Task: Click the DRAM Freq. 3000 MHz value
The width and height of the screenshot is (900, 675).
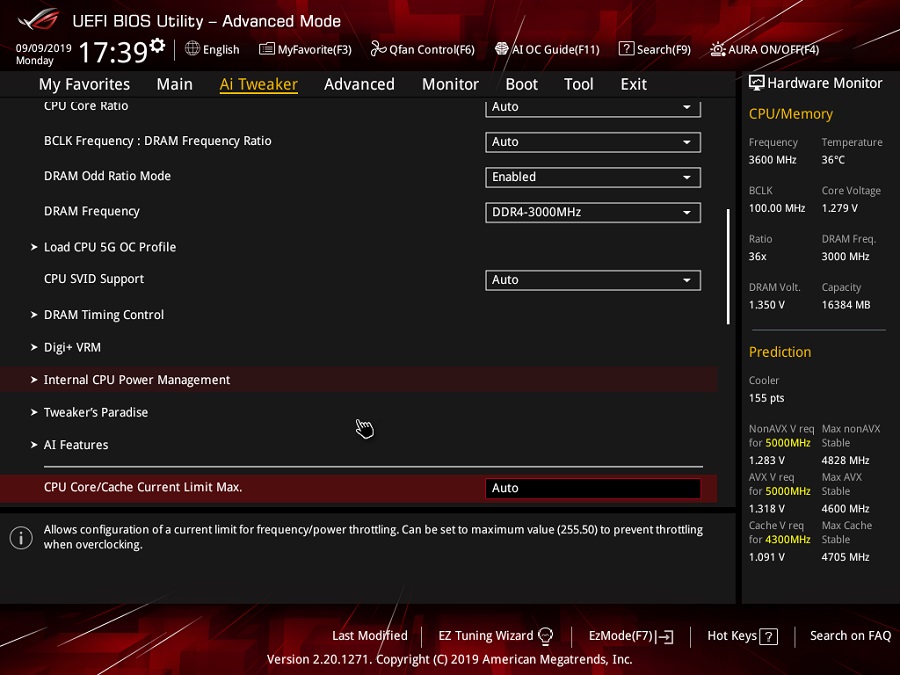Action: pos(845,257)
